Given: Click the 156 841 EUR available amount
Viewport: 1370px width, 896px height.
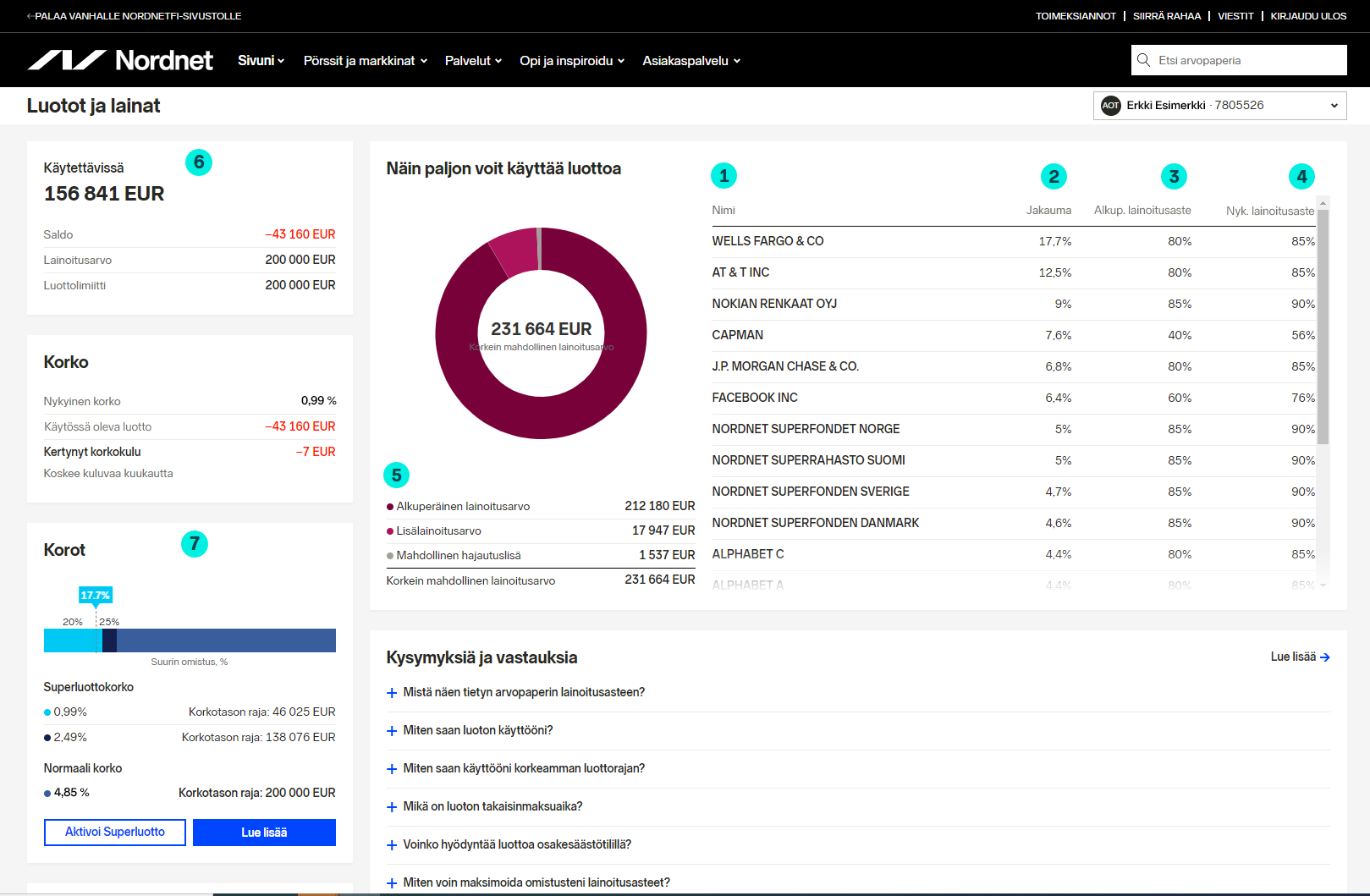Looking at the screenshot, I should [x=104, y=194].
